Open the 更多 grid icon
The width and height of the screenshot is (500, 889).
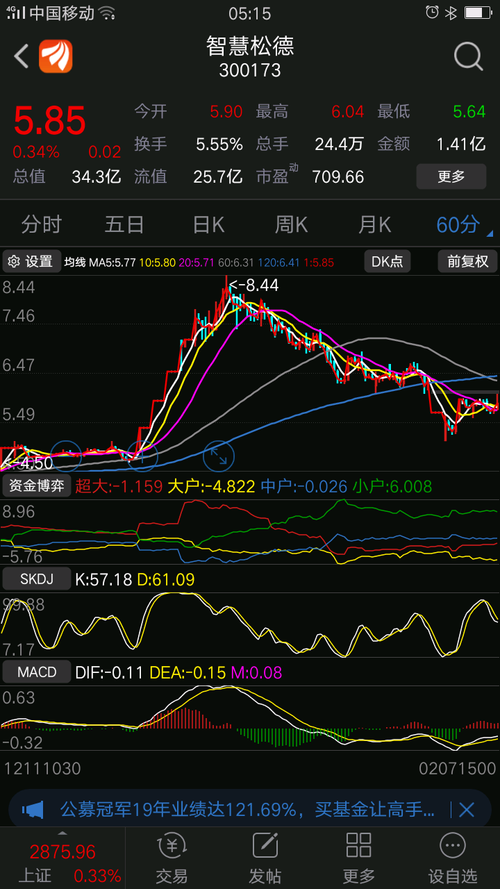point(358,846)
